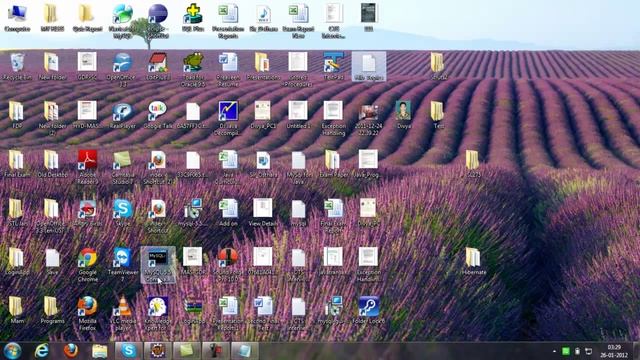Viewport: 640px width, 360px height.
Task: Launch the TeamViewer 7 shortcut
Action: pyautogui.click(x=122, y=264)
